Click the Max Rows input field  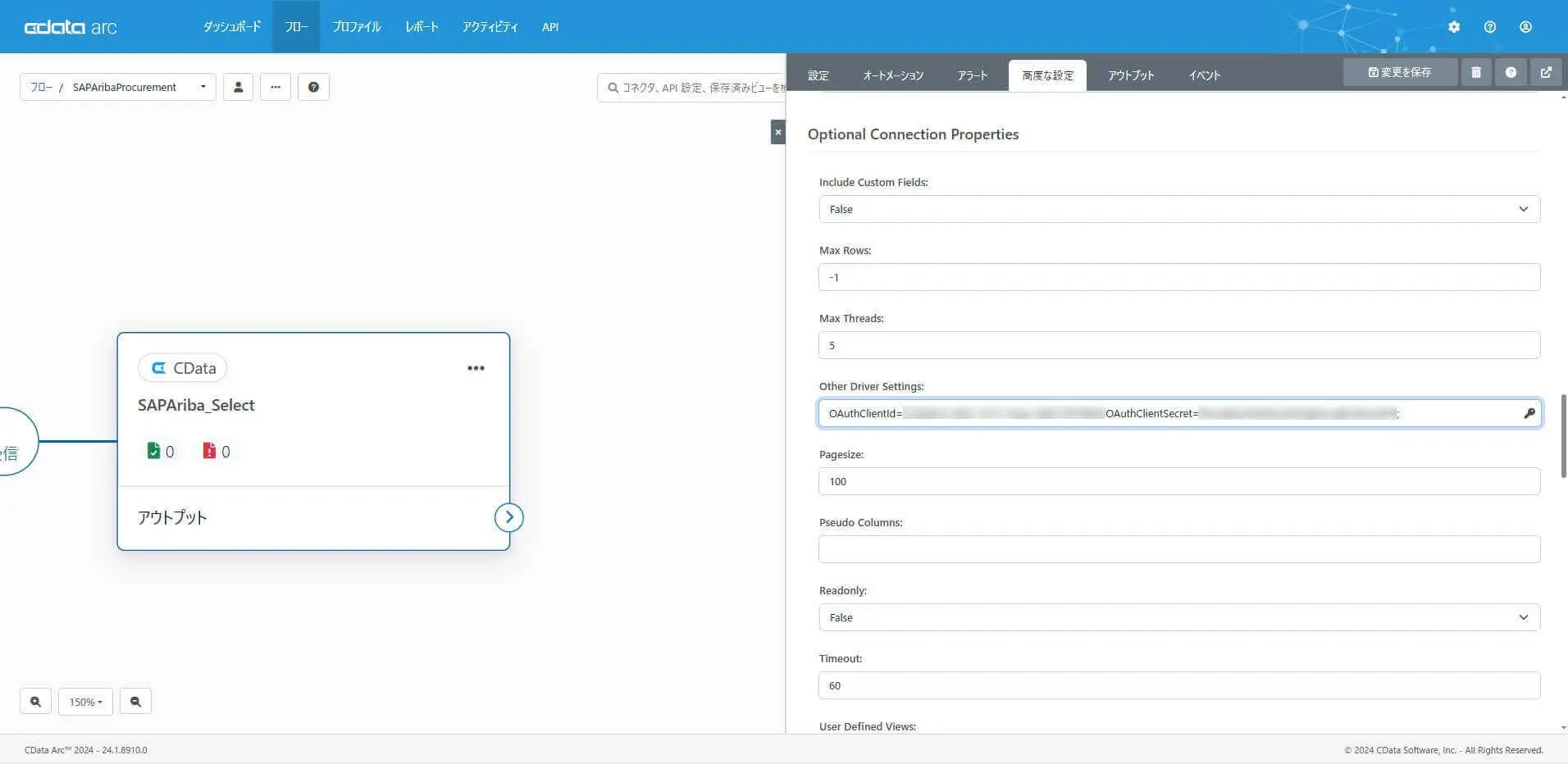click(1179, 277)
